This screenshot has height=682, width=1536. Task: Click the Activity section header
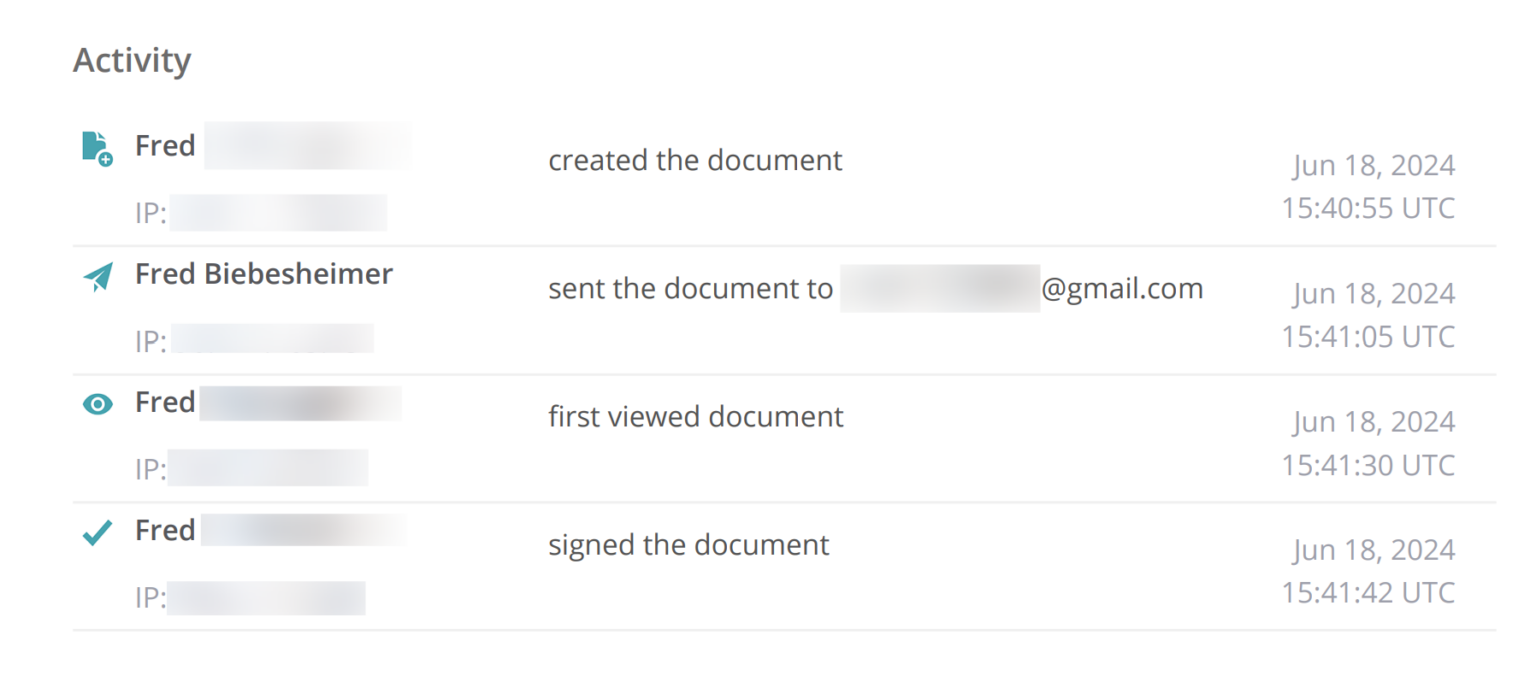(132, 60)
